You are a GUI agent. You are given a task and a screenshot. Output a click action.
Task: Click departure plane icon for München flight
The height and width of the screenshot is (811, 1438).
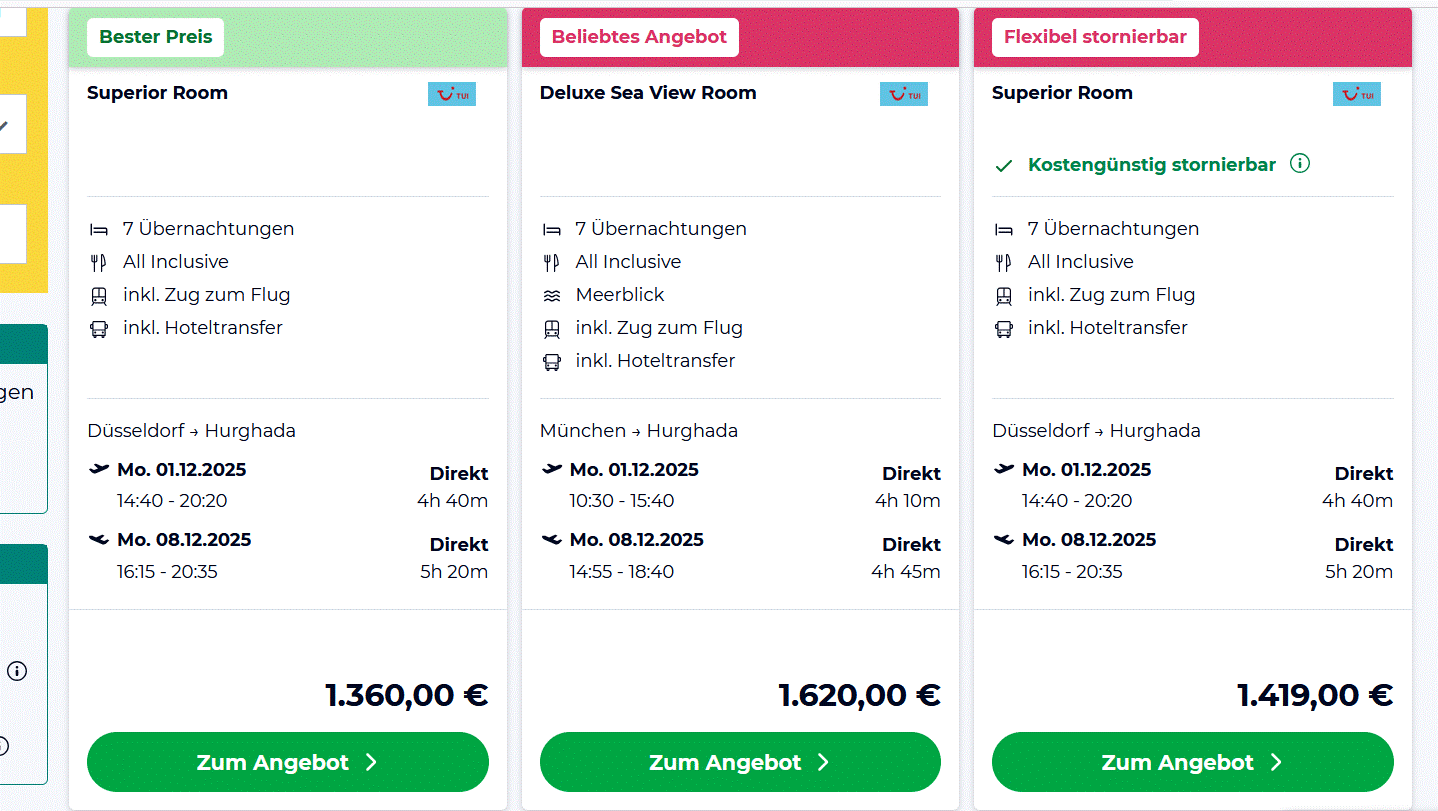coord(551,469)
